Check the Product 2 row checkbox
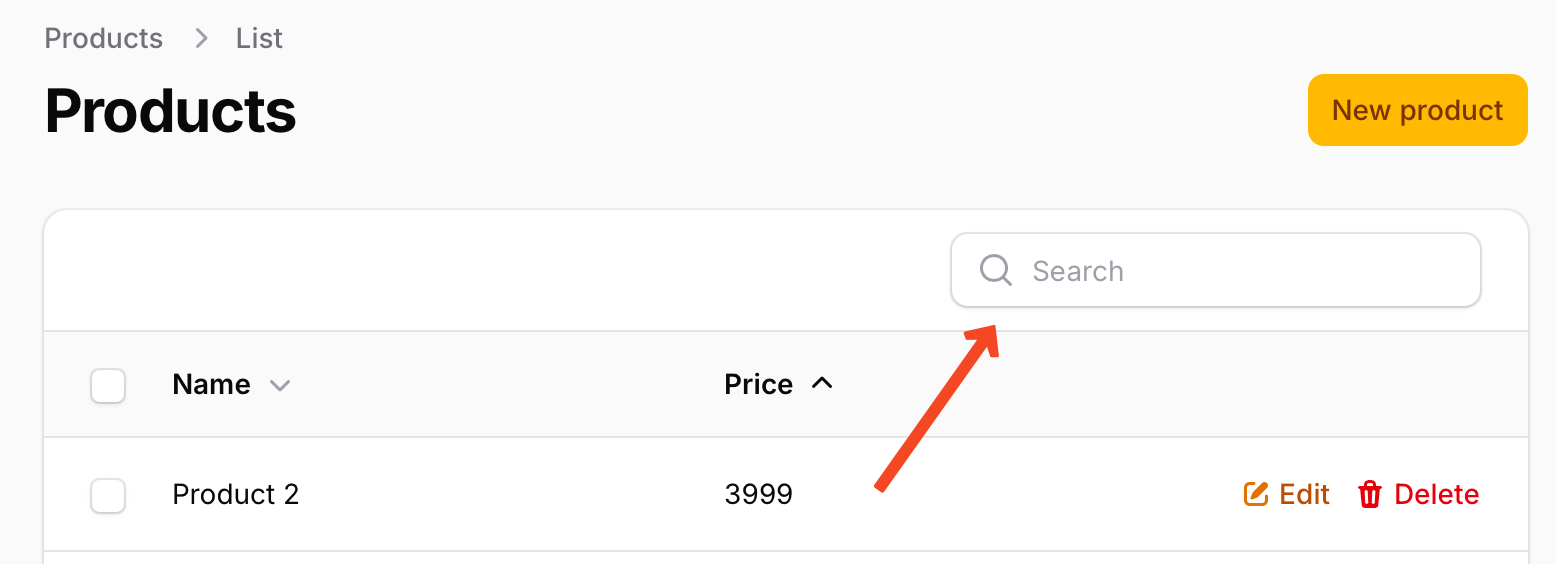 click(x=108, y=496)
